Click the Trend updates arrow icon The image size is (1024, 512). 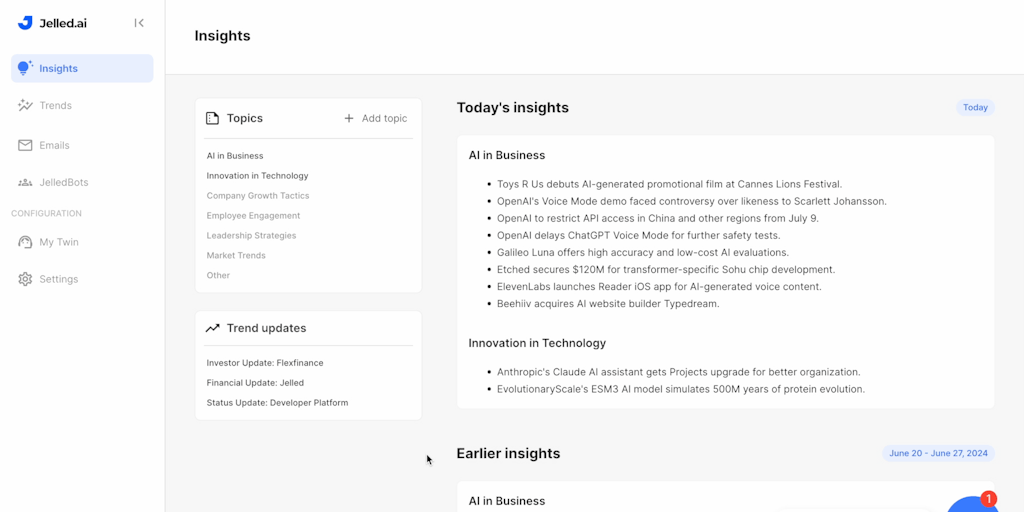(x=212, y=328)
